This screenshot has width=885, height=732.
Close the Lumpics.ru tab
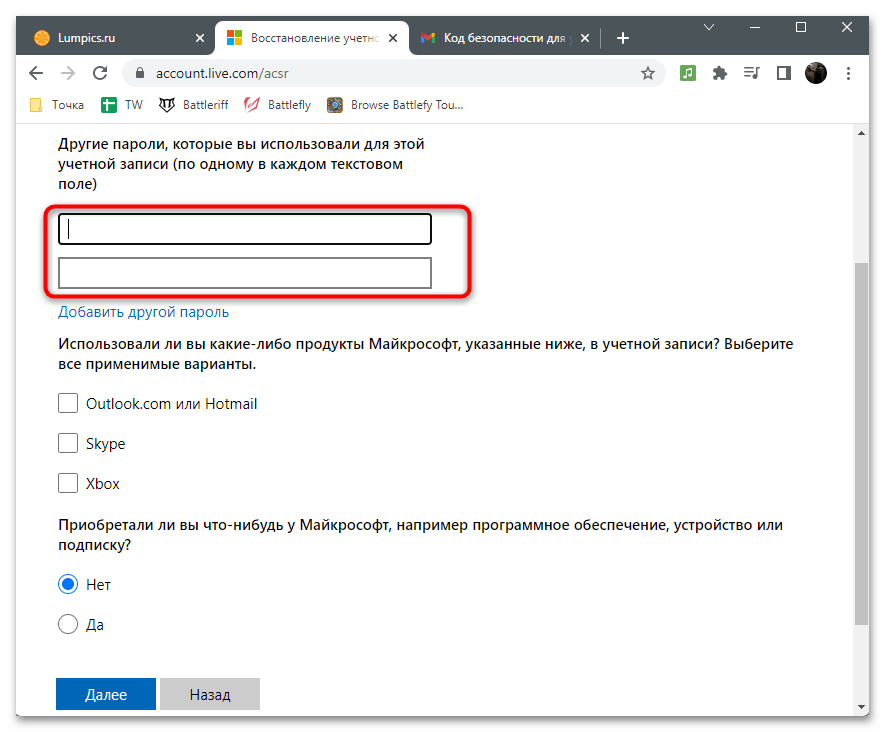click(200, 38)
